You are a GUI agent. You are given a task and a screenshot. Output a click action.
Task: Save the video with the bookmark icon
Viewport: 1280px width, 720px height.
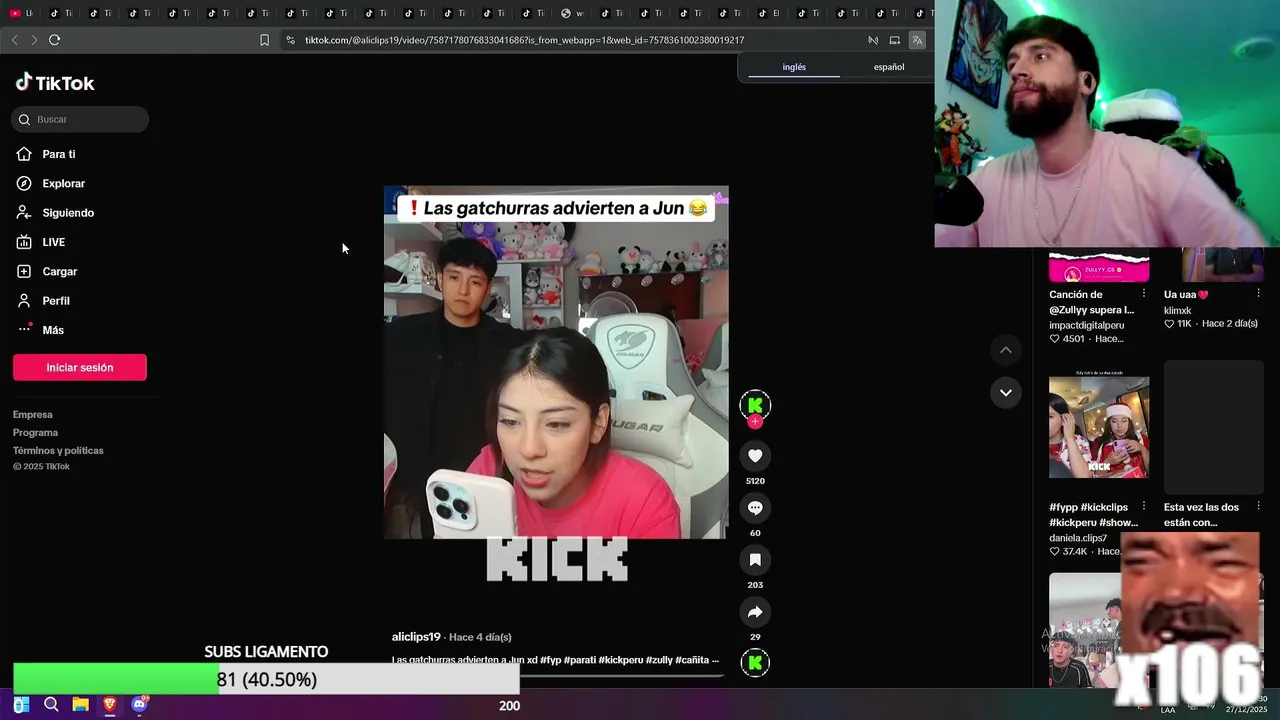[755, 560]
